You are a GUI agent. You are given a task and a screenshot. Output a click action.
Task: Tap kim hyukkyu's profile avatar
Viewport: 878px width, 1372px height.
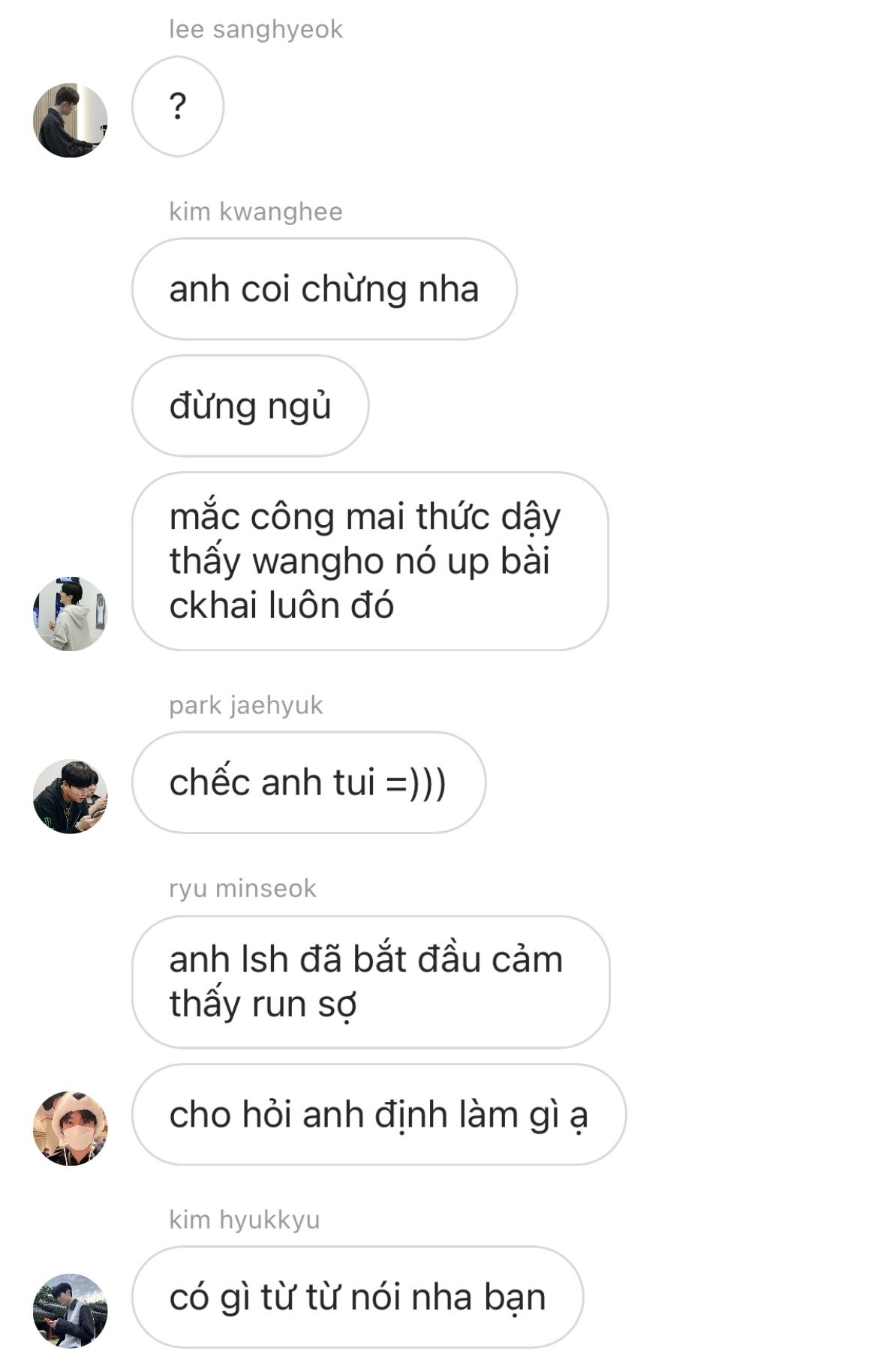(71, 1310)
